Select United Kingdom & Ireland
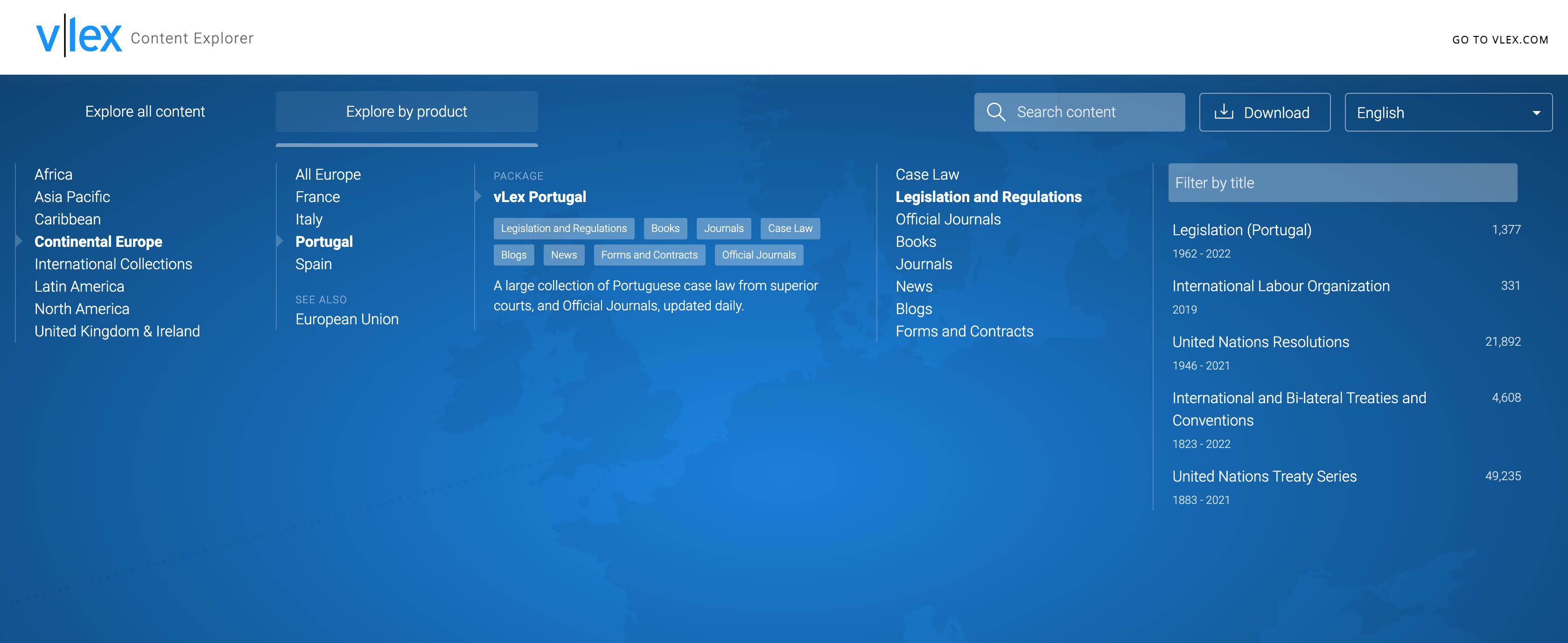The width and height of the screenshot is (1568, 643). [117, 331]
